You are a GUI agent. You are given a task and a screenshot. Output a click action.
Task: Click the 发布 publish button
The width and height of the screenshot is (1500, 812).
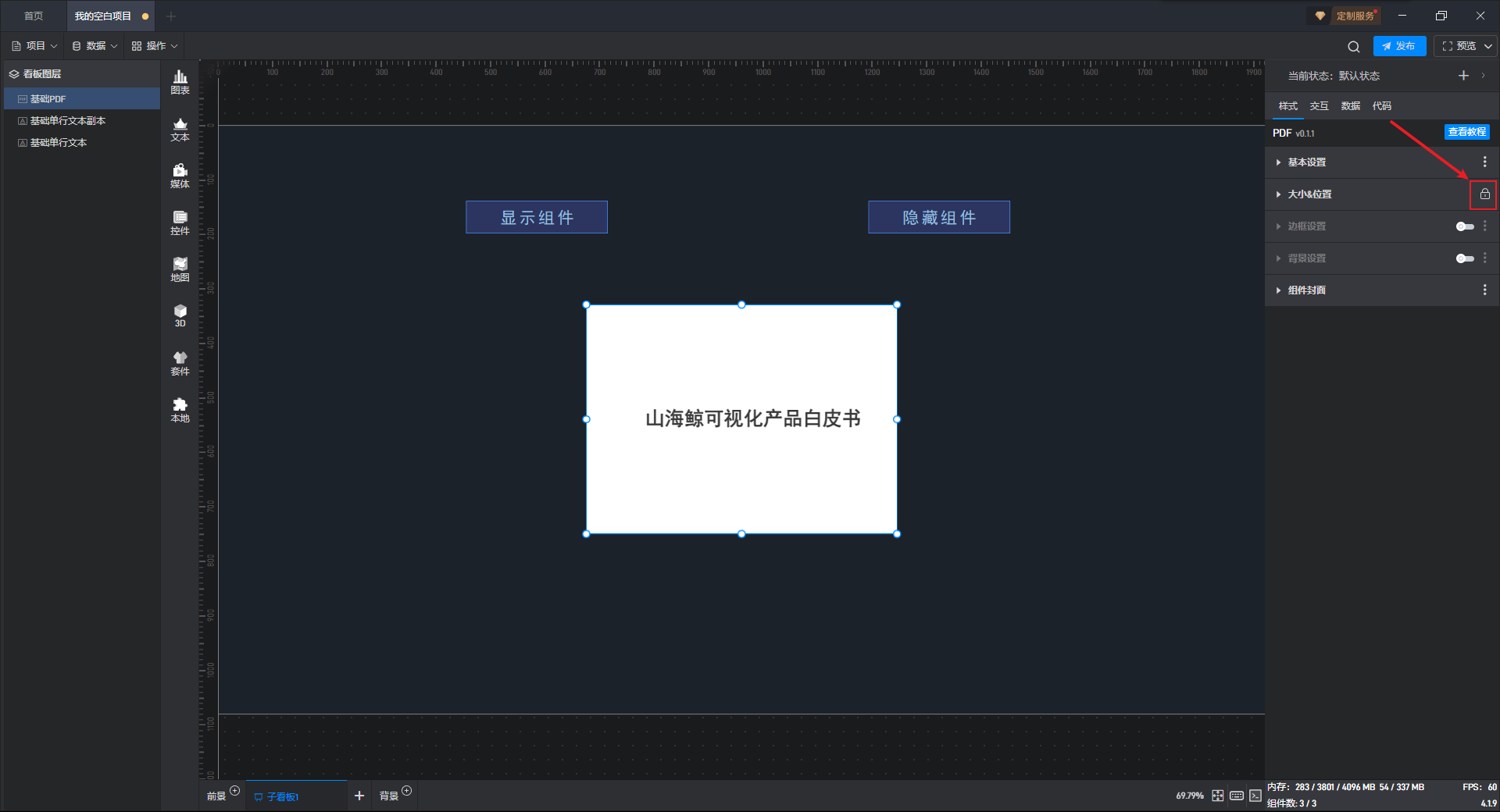click(x=1399, y=46)
